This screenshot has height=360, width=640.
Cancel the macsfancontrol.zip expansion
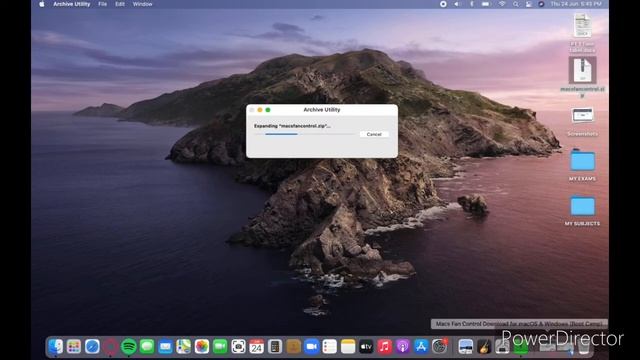click(374, 134)
